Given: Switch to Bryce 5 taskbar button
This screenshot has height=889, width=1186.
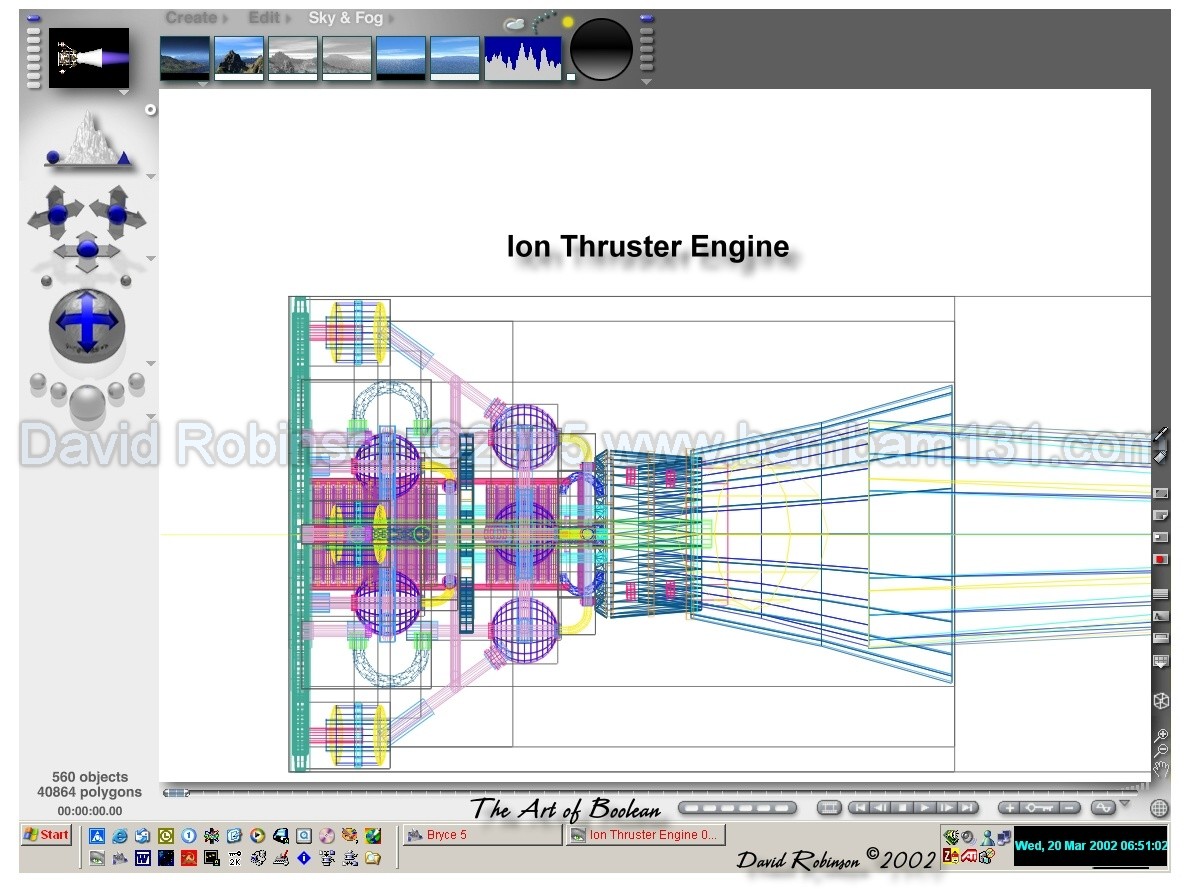Looking at the screenshot, I should 482,835.
